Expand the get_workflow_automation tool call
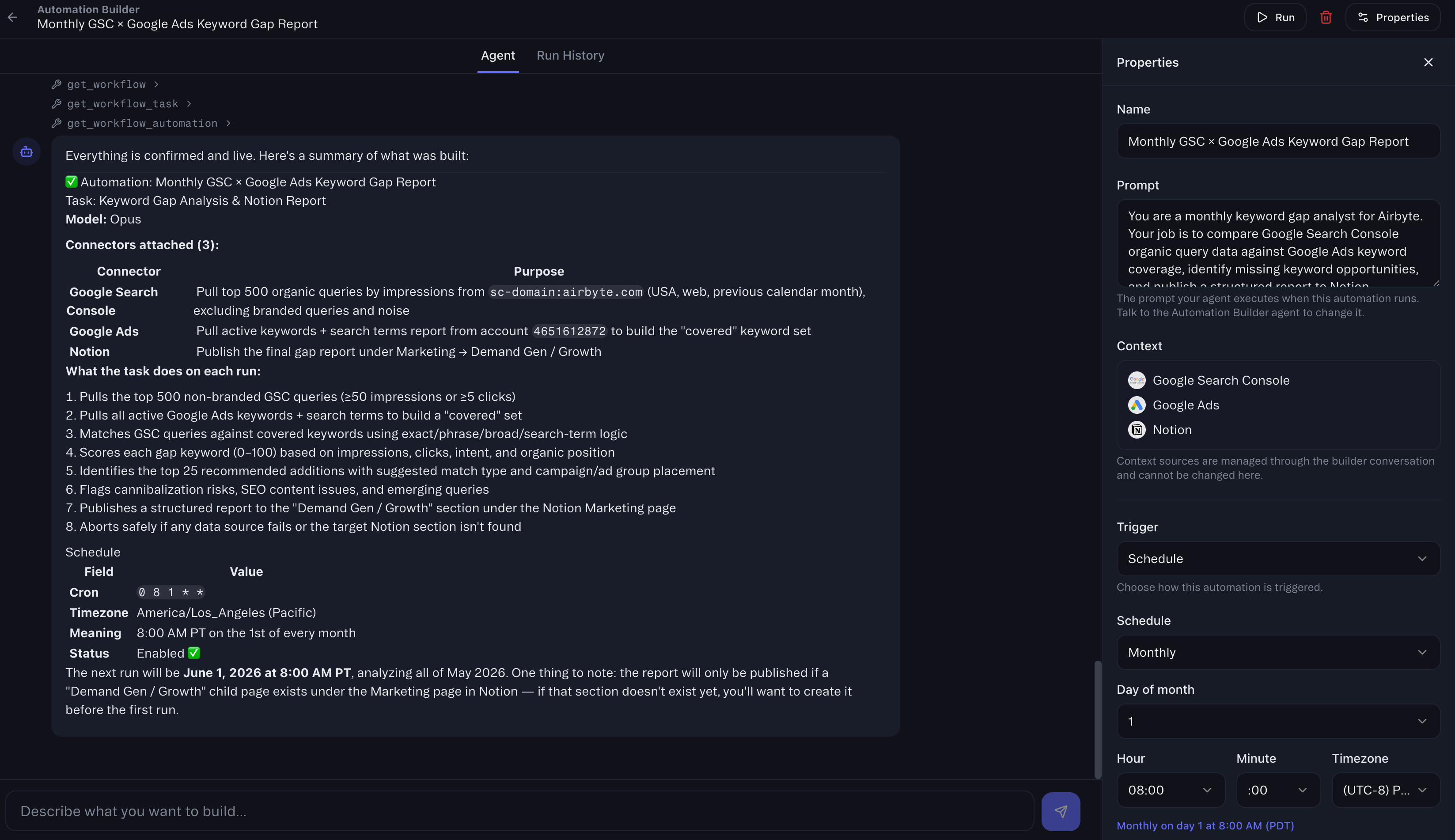 click(141, 124)
